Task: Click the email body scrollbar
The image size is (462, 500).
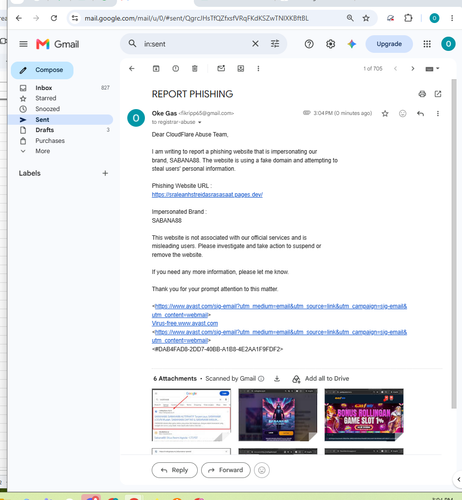Action: [454, 243]
